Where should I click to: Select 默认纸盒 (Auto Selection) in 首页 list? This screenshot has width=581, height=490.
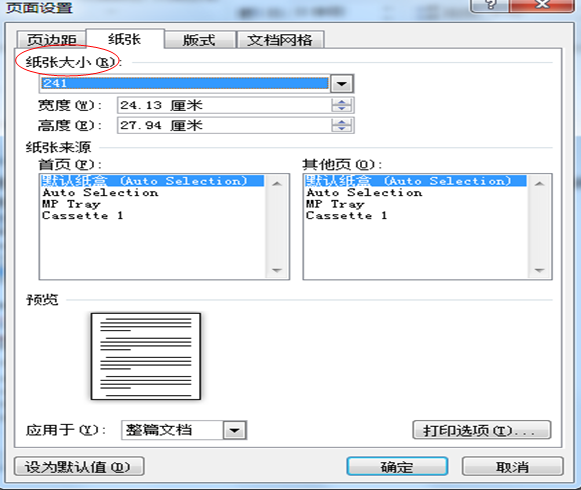click(152, 181)
